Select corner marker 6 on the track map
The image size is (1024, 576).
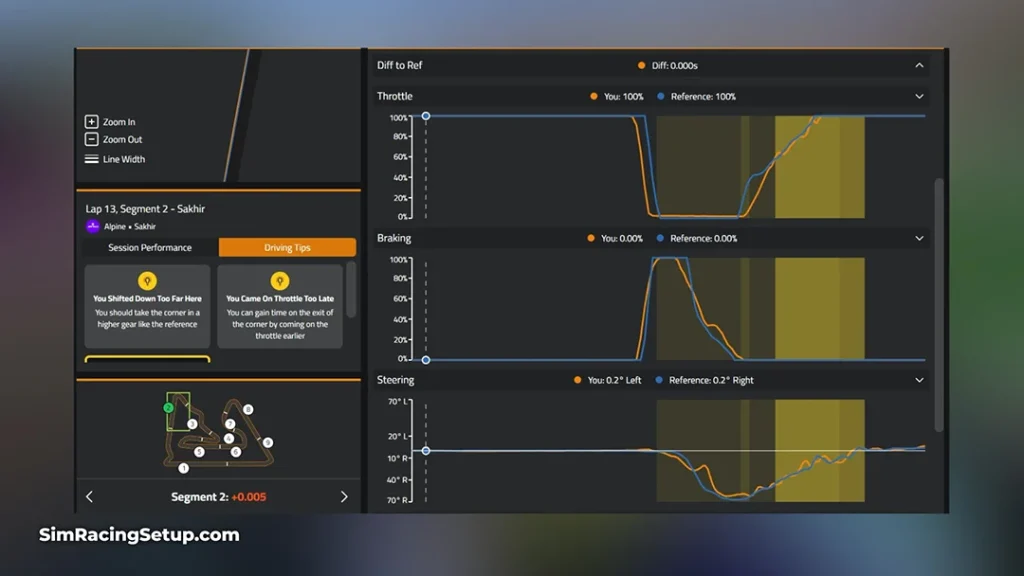pos(236,451)
